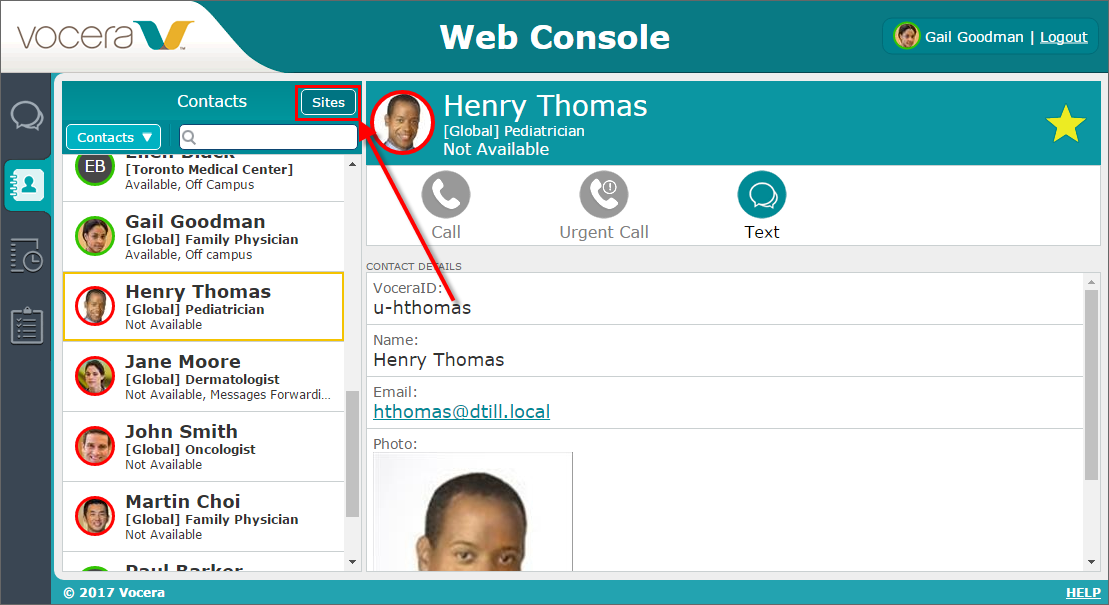Click the "[Global] Oncologist" text
The image size is (1109, 605).
[190, 449]
